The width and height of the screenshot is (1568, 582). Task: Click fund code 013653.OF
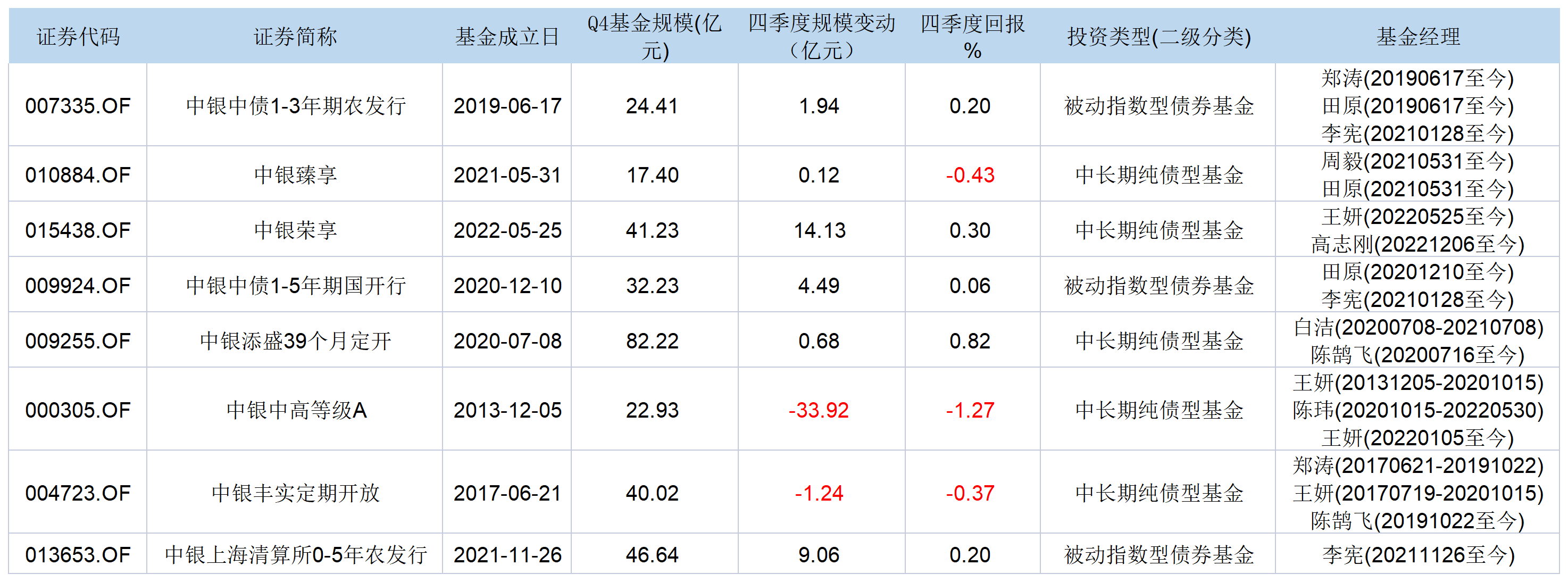(x=78, y=555)
